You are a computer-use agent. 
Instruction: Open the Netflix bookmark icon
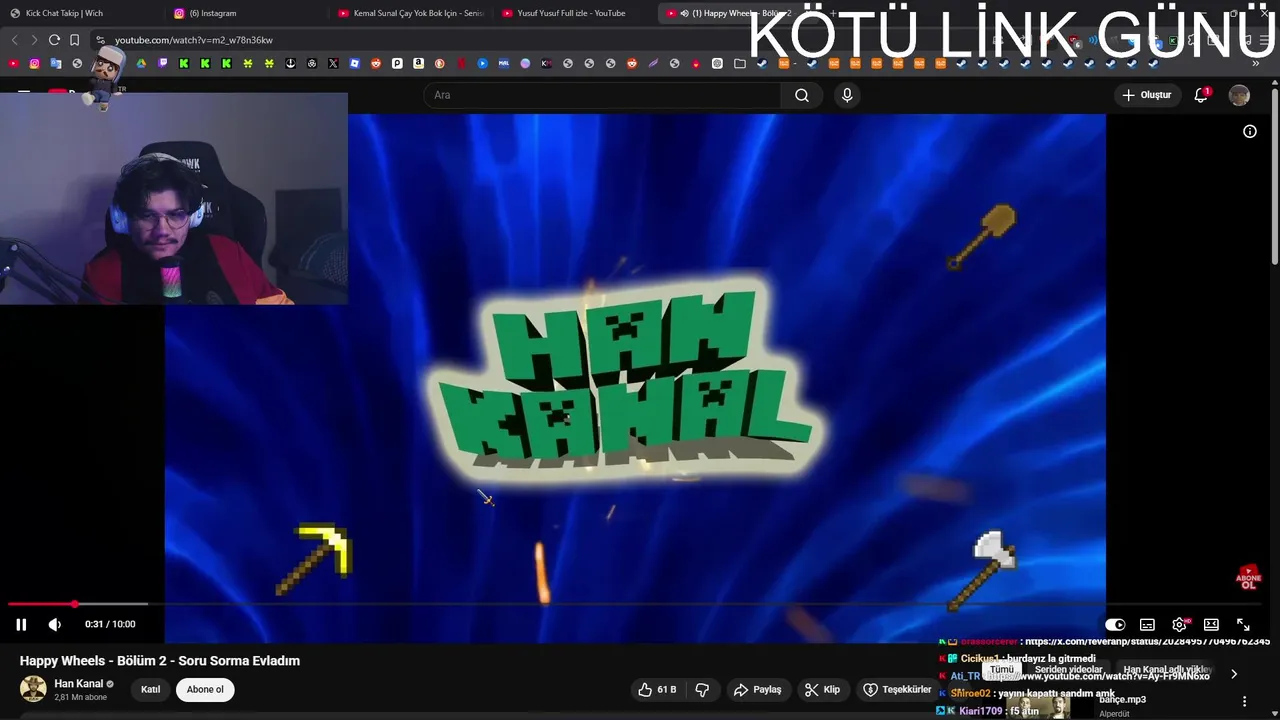(461, 63)
